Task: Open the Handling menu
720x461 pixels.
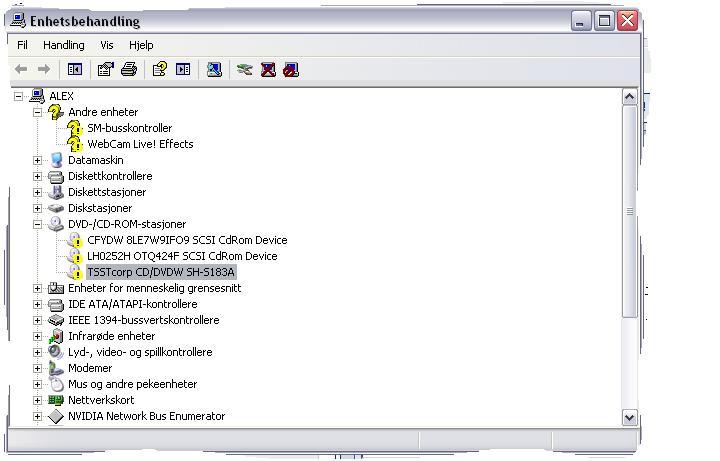Action: pyautogui.click(x=63, y=45)
